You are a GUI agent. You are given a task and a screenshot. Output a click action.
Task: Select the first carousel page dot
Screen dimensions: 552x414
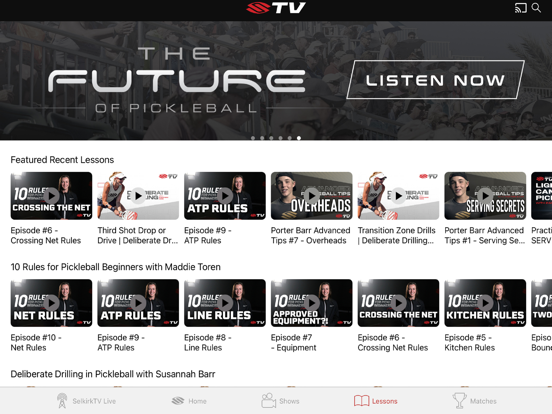tap(253, 138)
